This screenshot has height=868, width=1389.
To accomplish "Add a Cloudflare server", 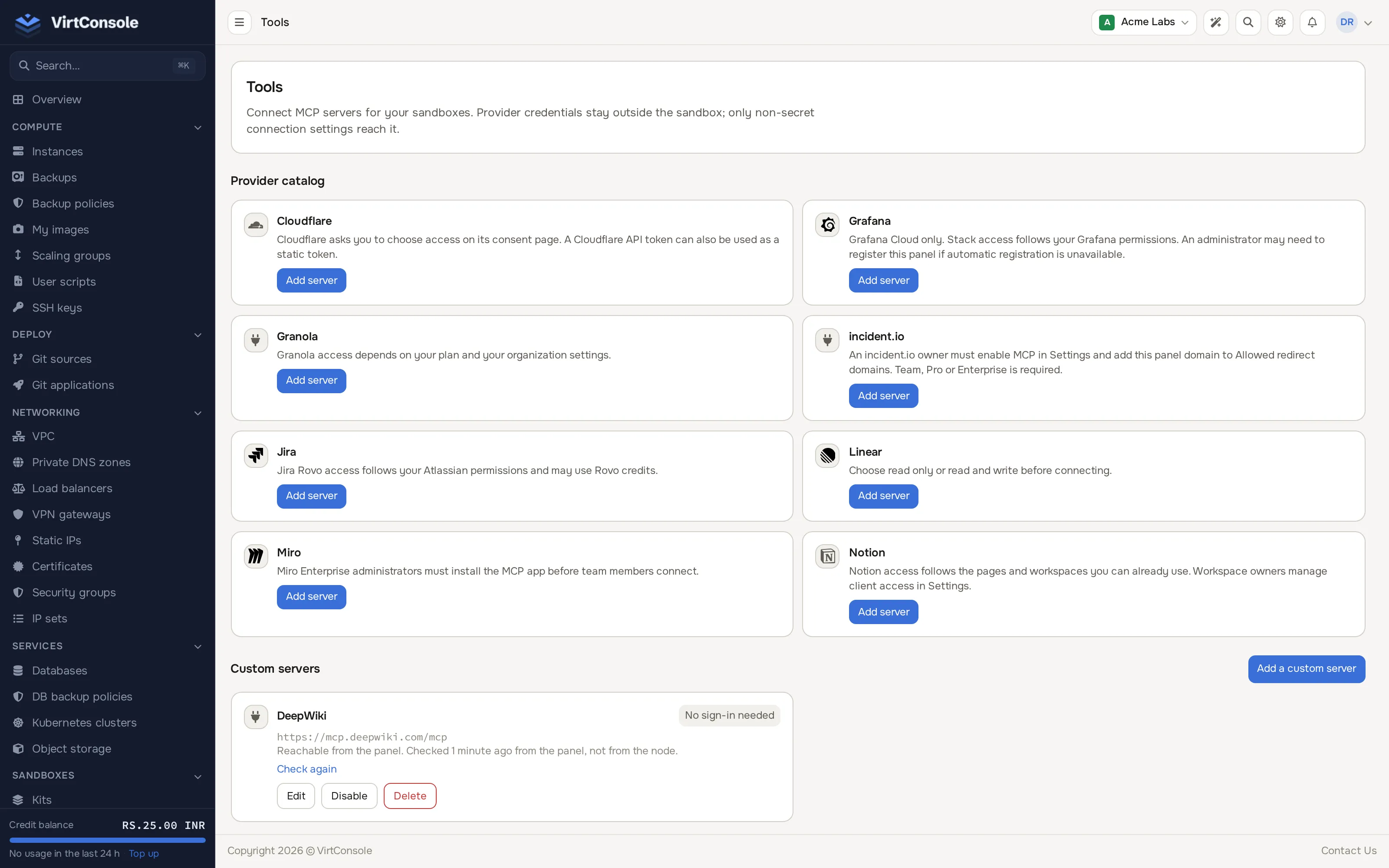I will [311, 280].
